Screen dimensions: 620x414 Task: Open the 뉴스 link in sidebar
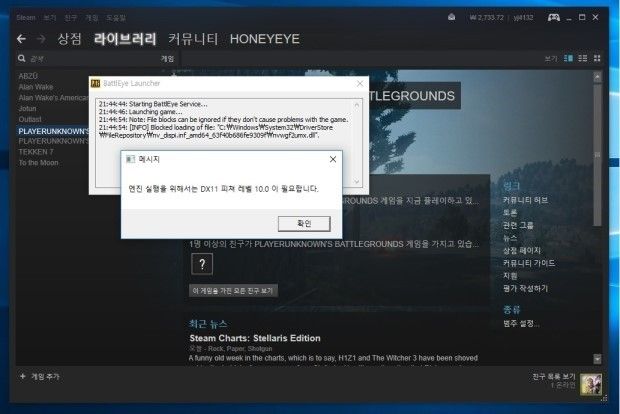pyautogui.click(x=510, y=238)
